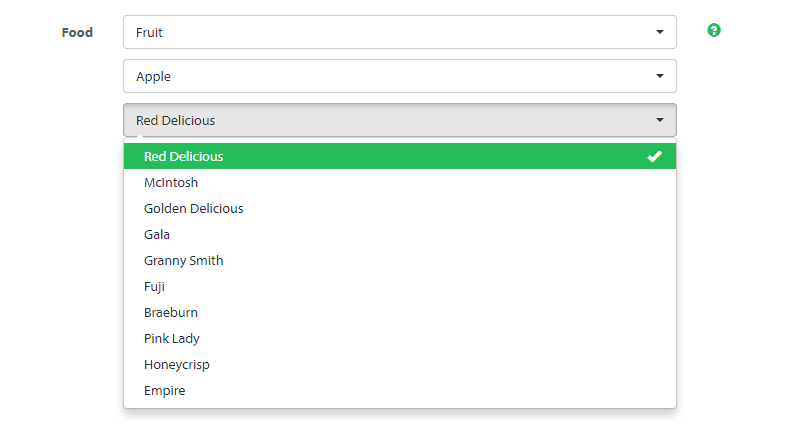Click the Food field label
The height and width of the screenshot is (424, 800).
(77, 32)
